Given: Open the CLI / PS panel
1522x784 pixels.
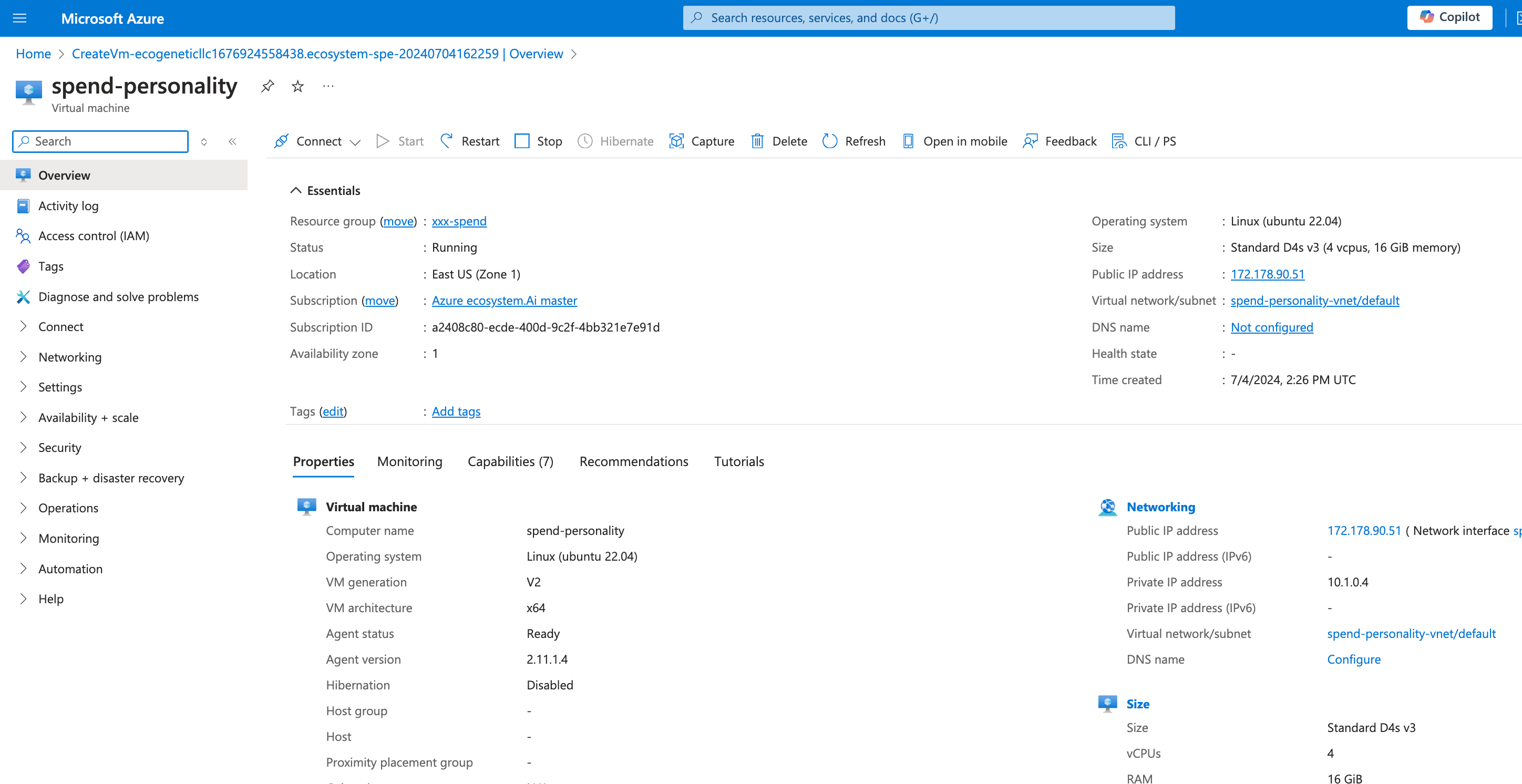Looking at the screenshot, I should point(1144,141).
